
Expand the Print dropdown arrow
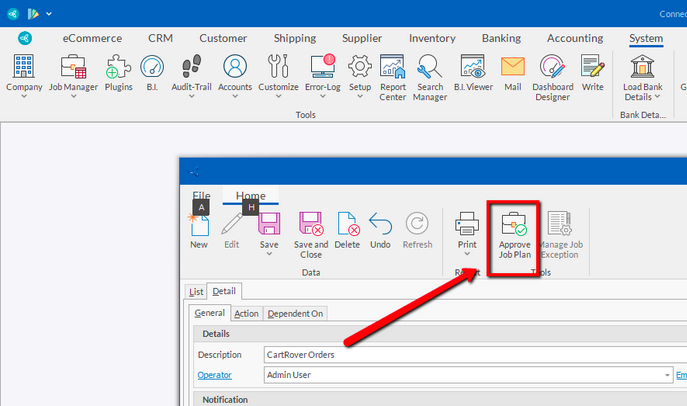467,254
